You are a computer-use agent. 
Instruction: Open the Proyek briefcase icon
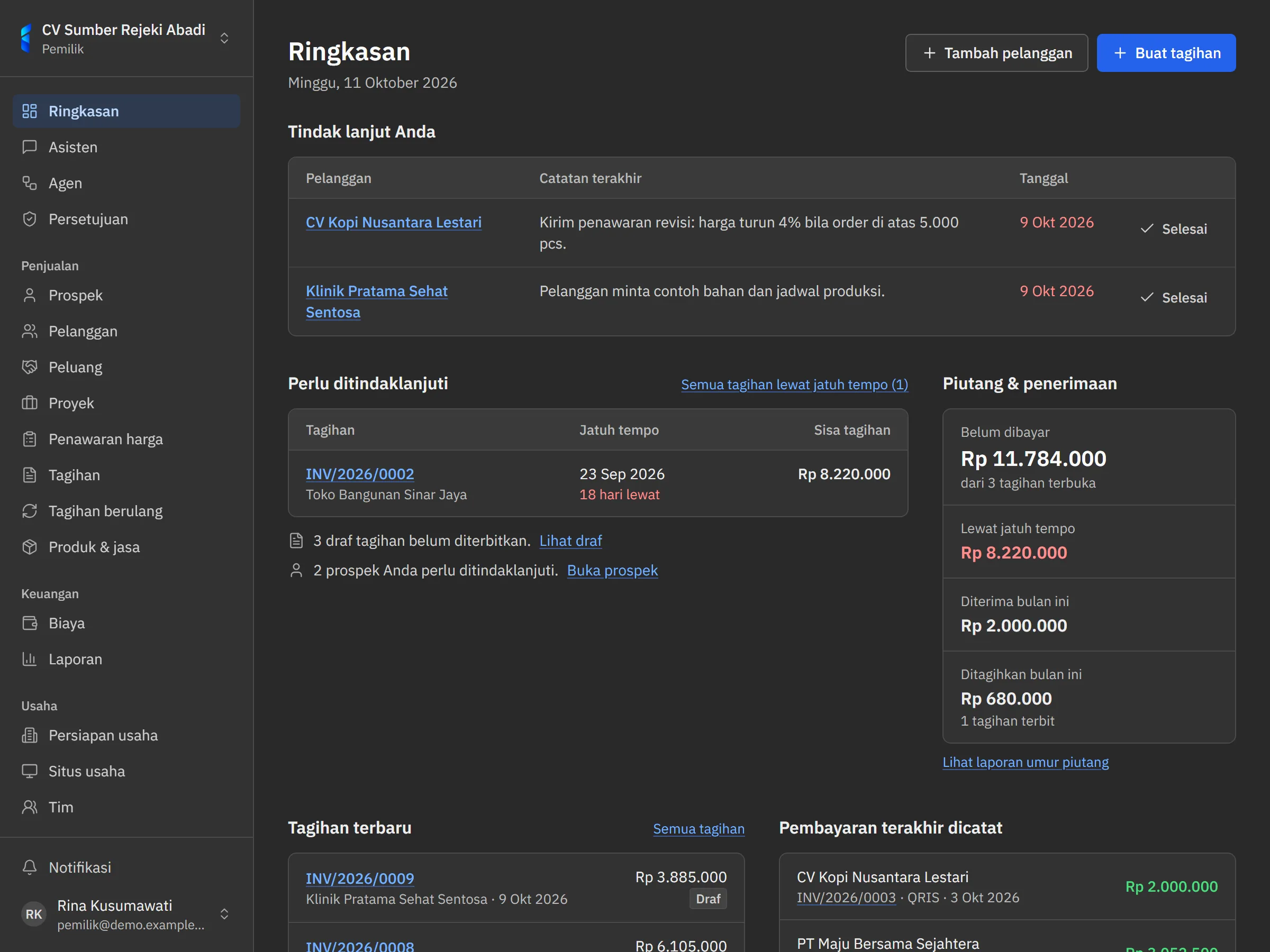(29, 404)
